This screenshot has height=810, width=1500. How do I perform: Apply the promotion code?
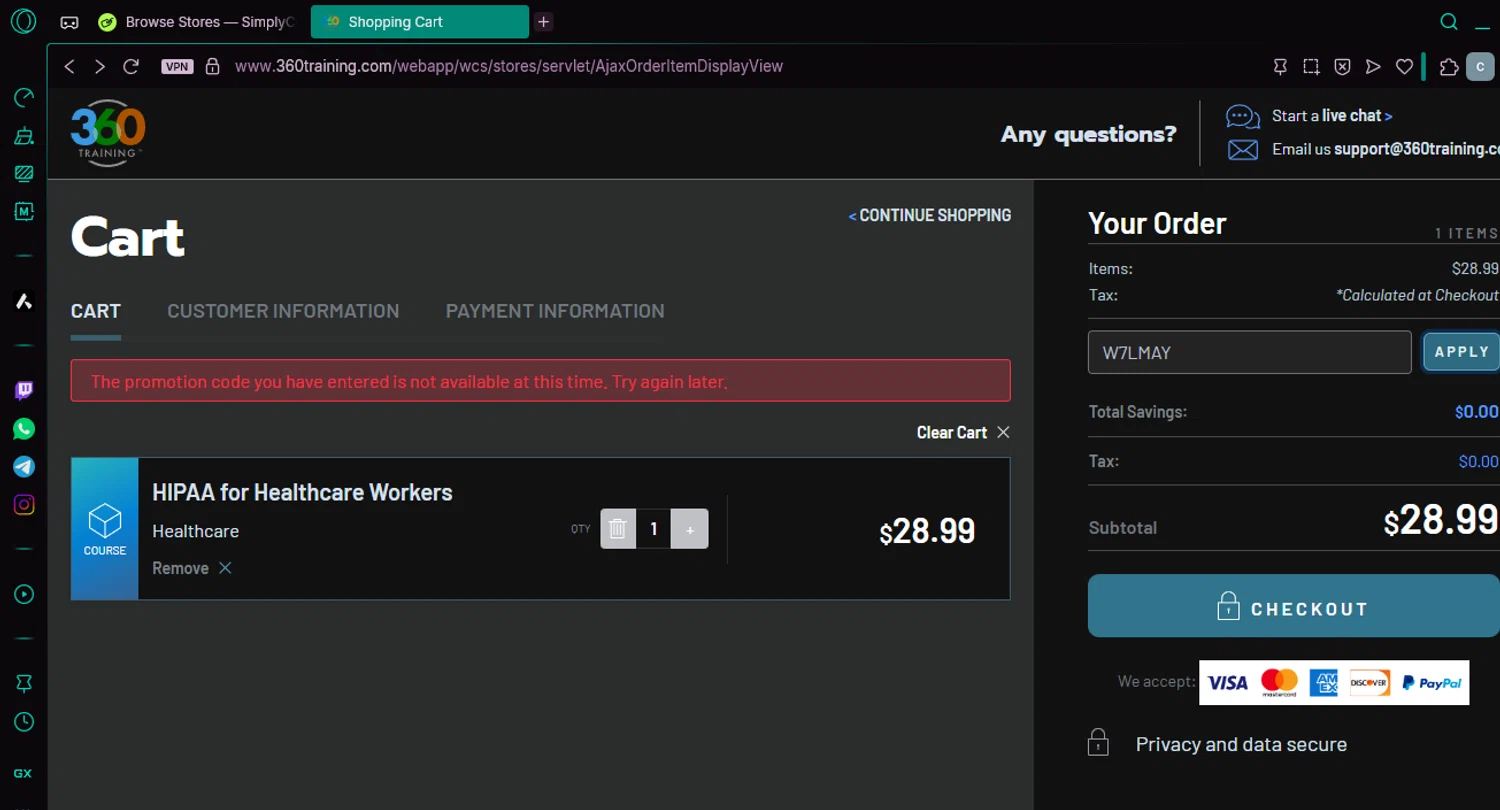(x=1462, y=352)
